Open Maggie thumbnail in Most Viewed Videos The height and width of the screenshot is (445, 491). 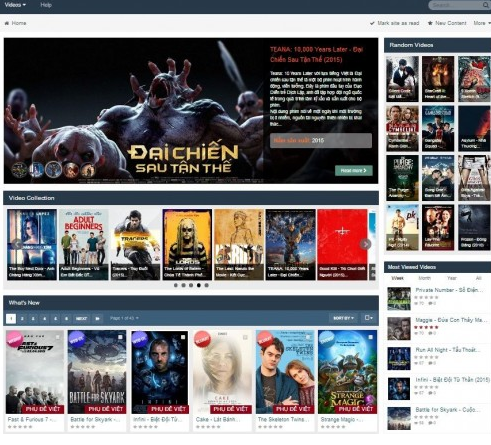[x=399, y=328]
